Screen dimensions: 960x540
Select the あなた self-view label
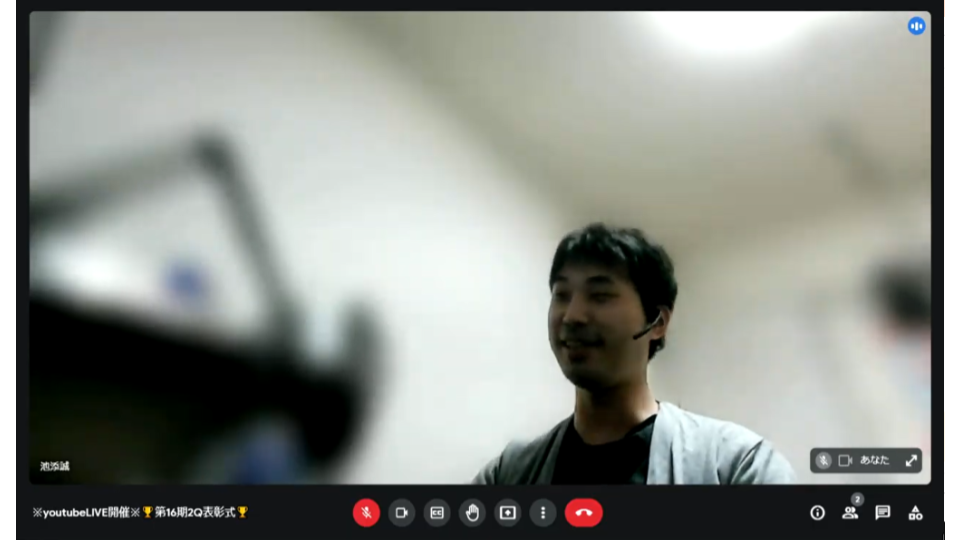click(x=874, y=460)
